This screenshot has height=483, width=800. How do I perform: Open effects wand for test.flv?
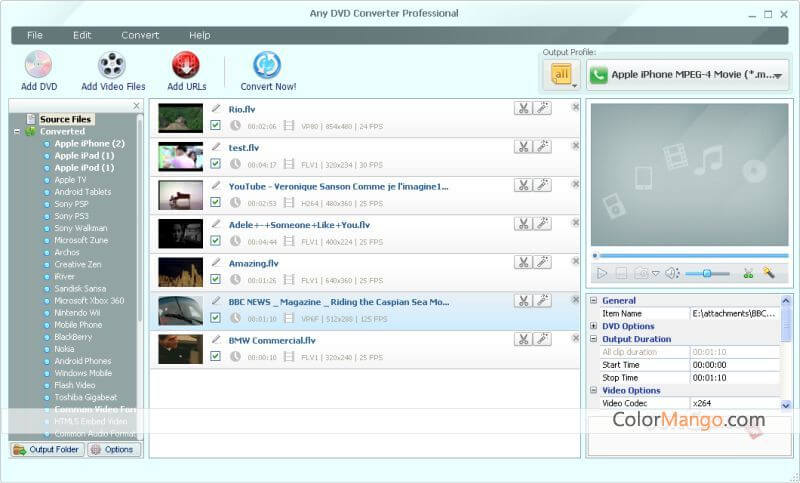(x=542, y=146)
